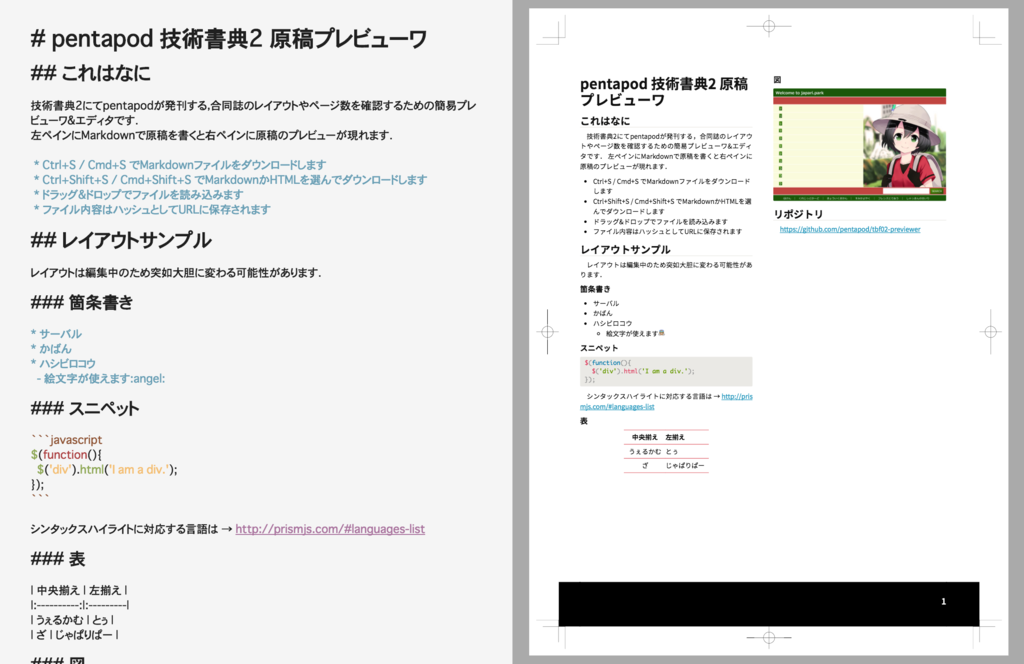The height and width of the screenshot is (664, 1024).
Task: Click the '### スニペット' heading in the editor
Action: (85, 408)
